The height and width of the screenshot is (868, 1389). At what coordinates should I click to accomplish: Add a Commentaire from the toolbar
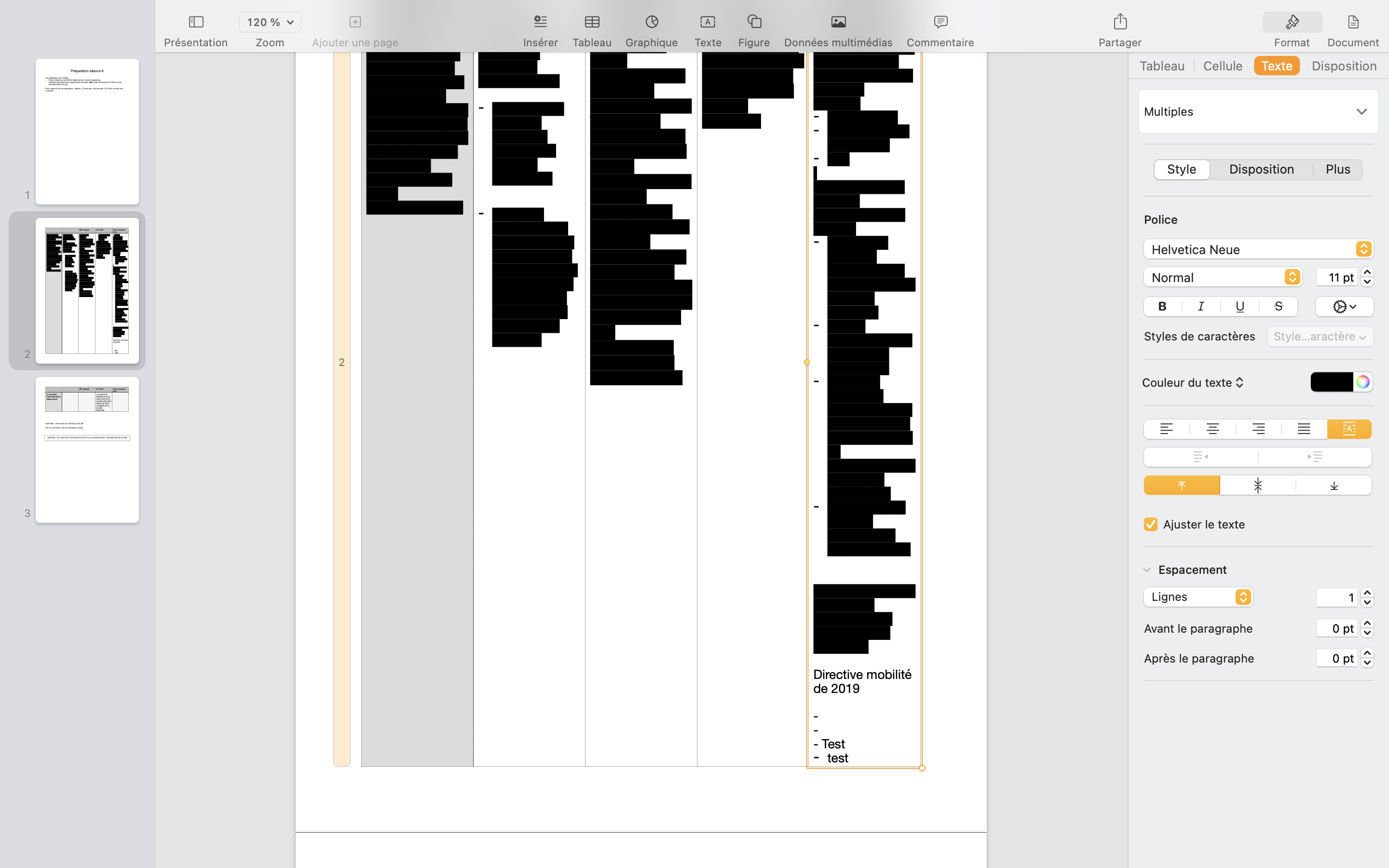point(940,22)
